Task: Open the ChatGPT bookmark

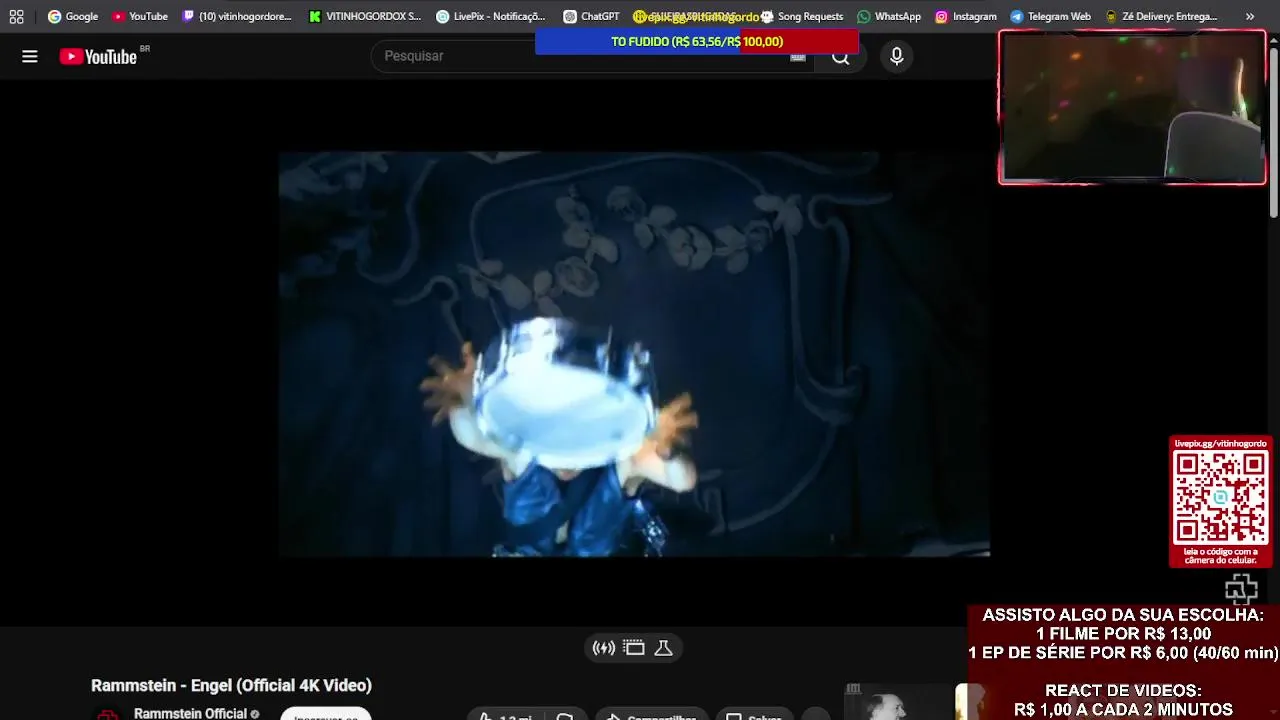Action: point(591,16)
